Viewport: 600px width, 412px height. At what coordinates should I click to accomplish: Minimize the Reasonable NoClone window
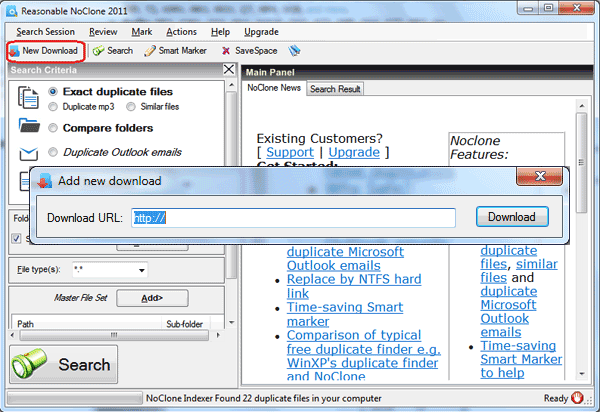tap(528, 8)
